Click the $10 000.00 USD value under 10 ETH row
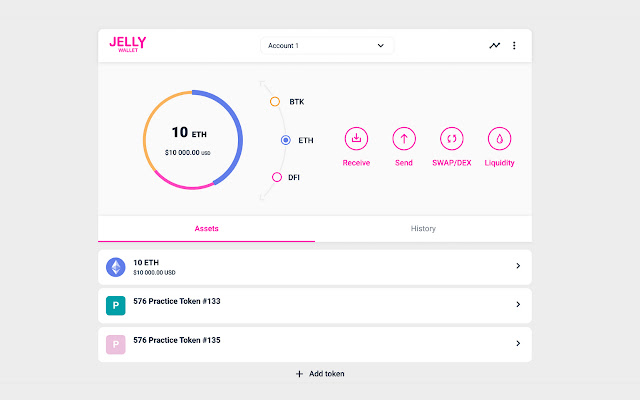Image resolution: width=640 pixels, height=400 pixels. [154, 273]
